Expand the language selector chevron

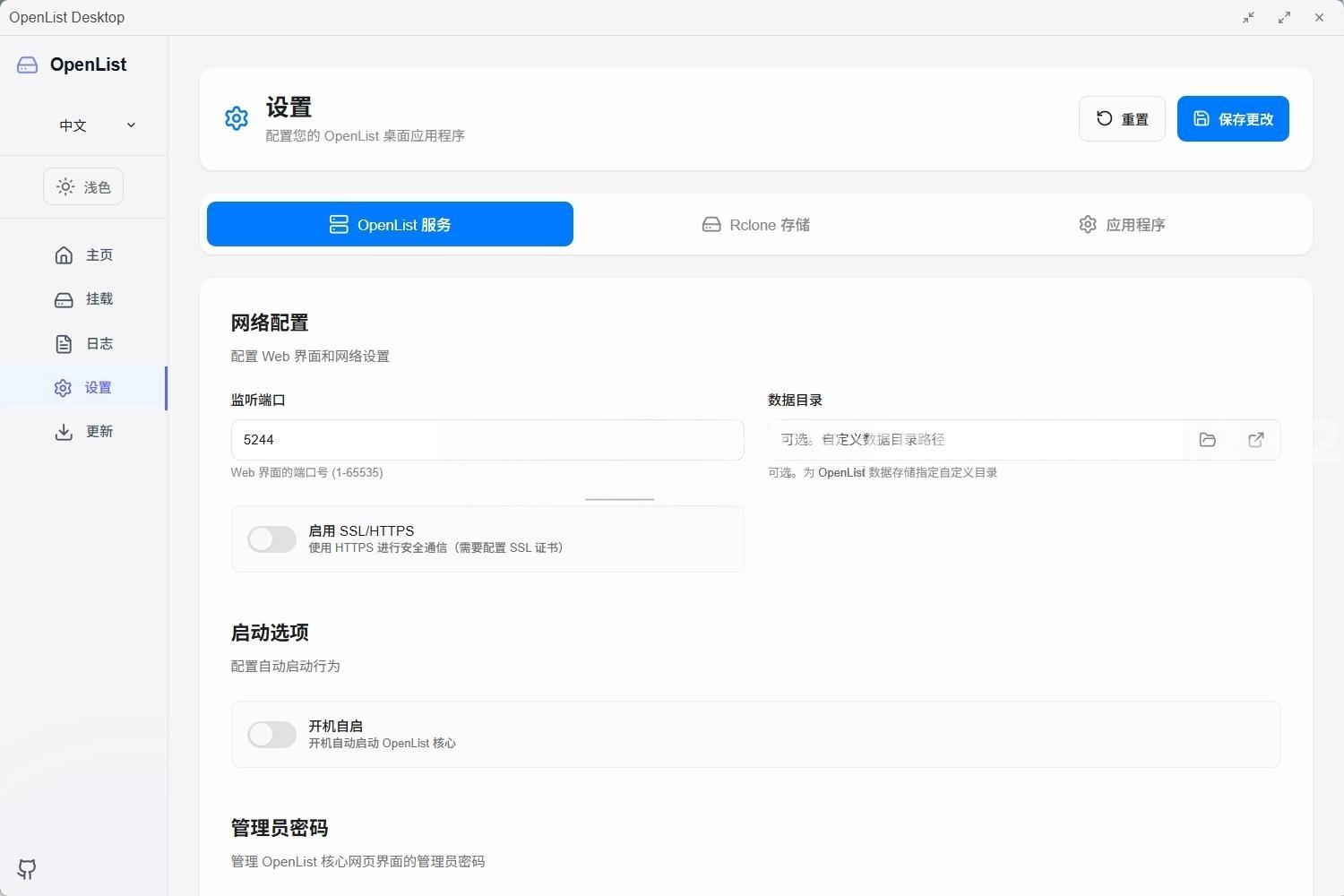tap(131, 125)
